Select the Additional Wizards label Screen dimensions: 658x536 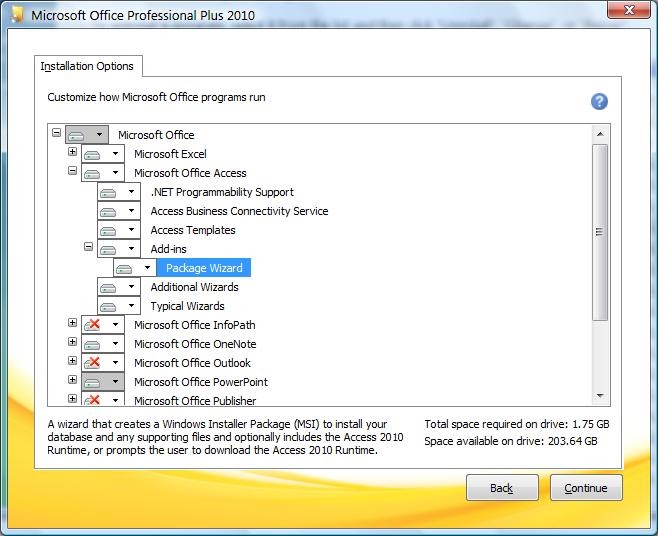point(194,287)
